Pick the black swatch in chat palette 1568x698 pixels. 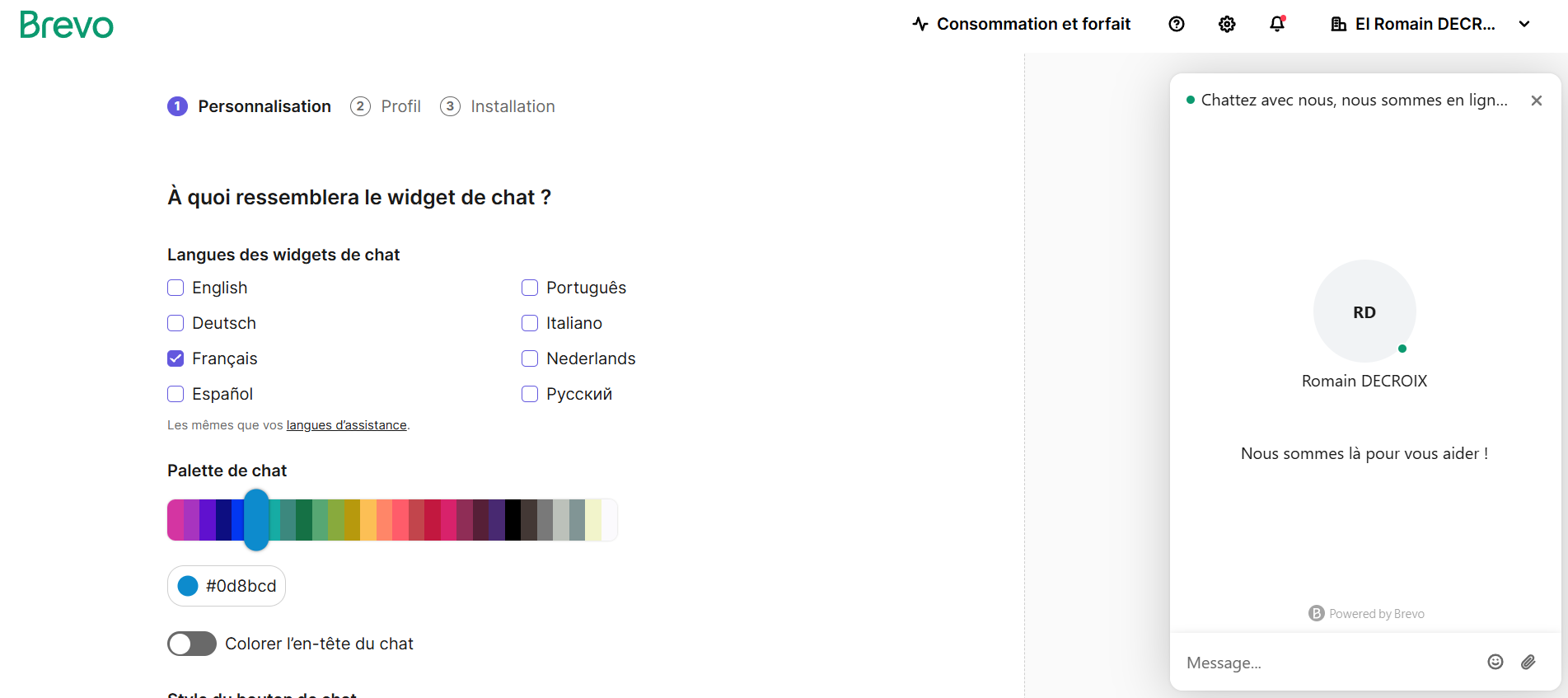tap(513, 520)
